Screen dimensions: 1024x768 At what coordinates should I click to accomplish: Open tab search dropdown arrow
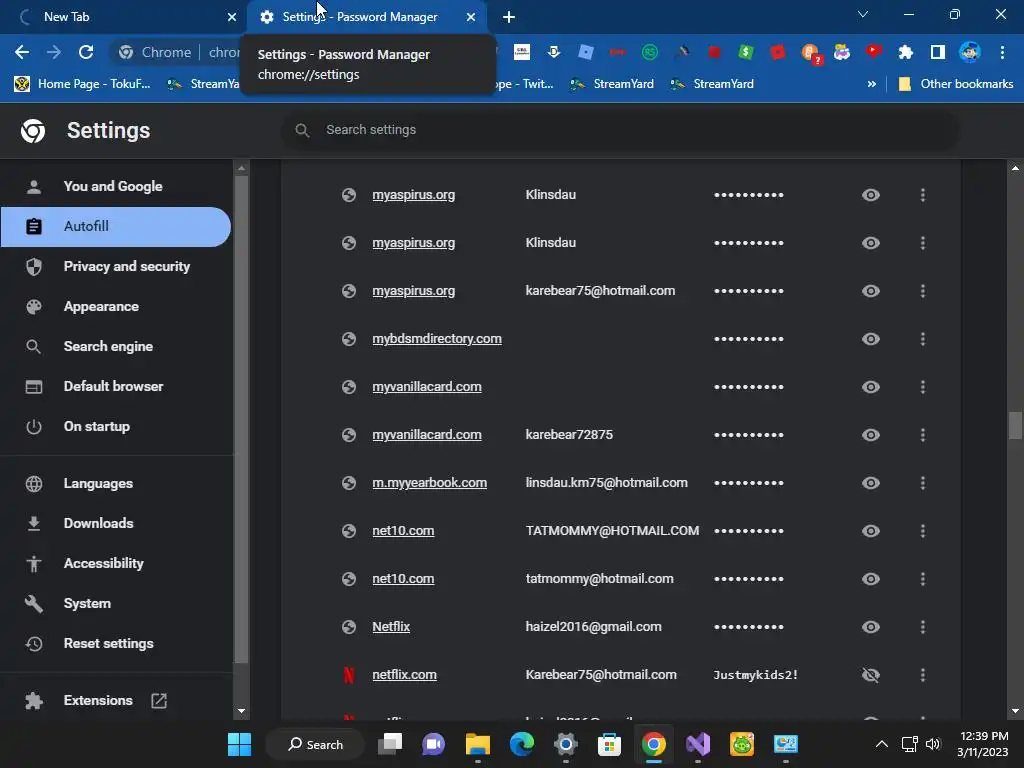click(863, 14)
